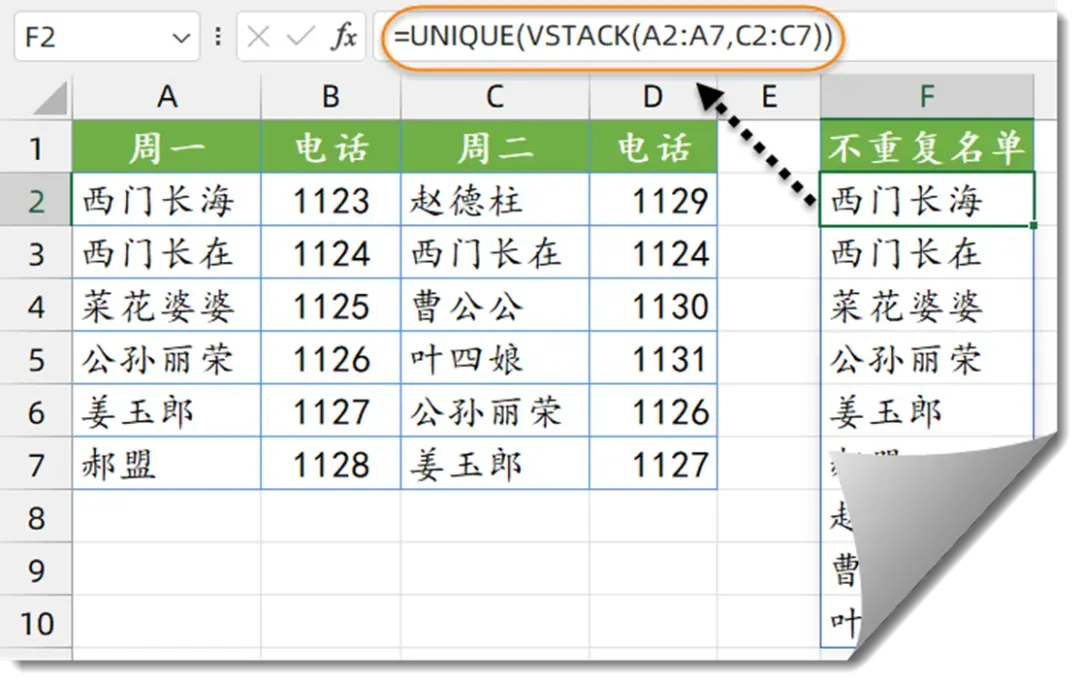Select cell C2 赵德柱
This screenshot has height=683, width=1080.
coord(495,200)
